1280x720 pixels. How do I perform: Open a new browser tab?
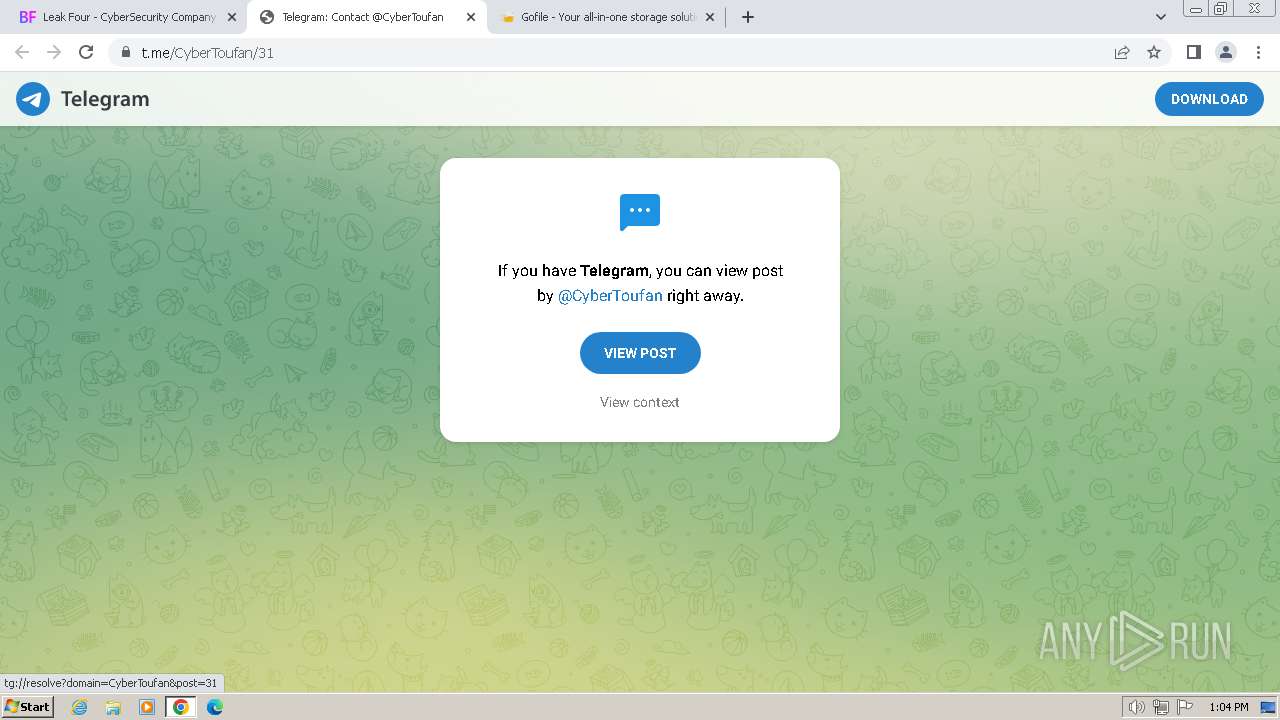tap(748, 17)
